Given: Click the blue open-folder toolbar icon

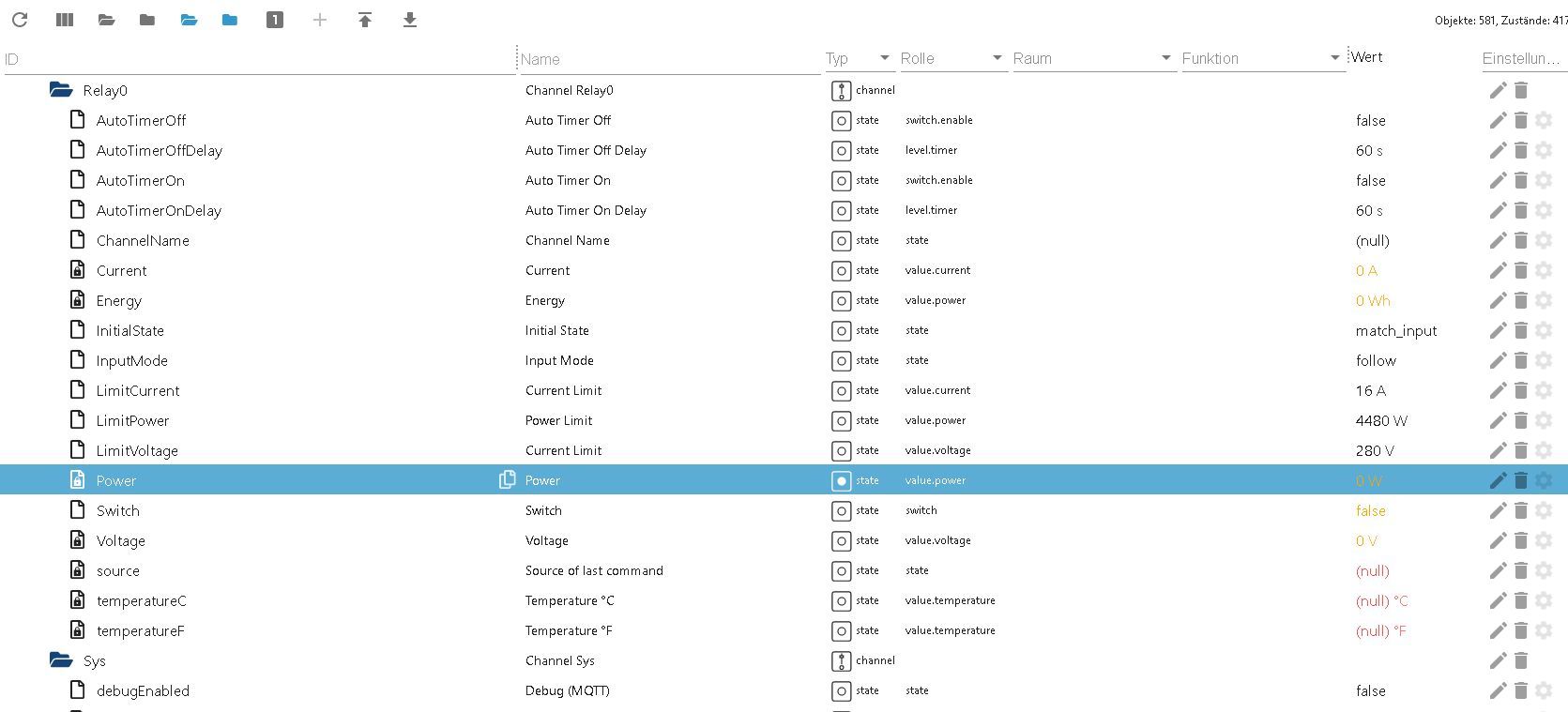Looking at the screenshot, I should (189, 20).
